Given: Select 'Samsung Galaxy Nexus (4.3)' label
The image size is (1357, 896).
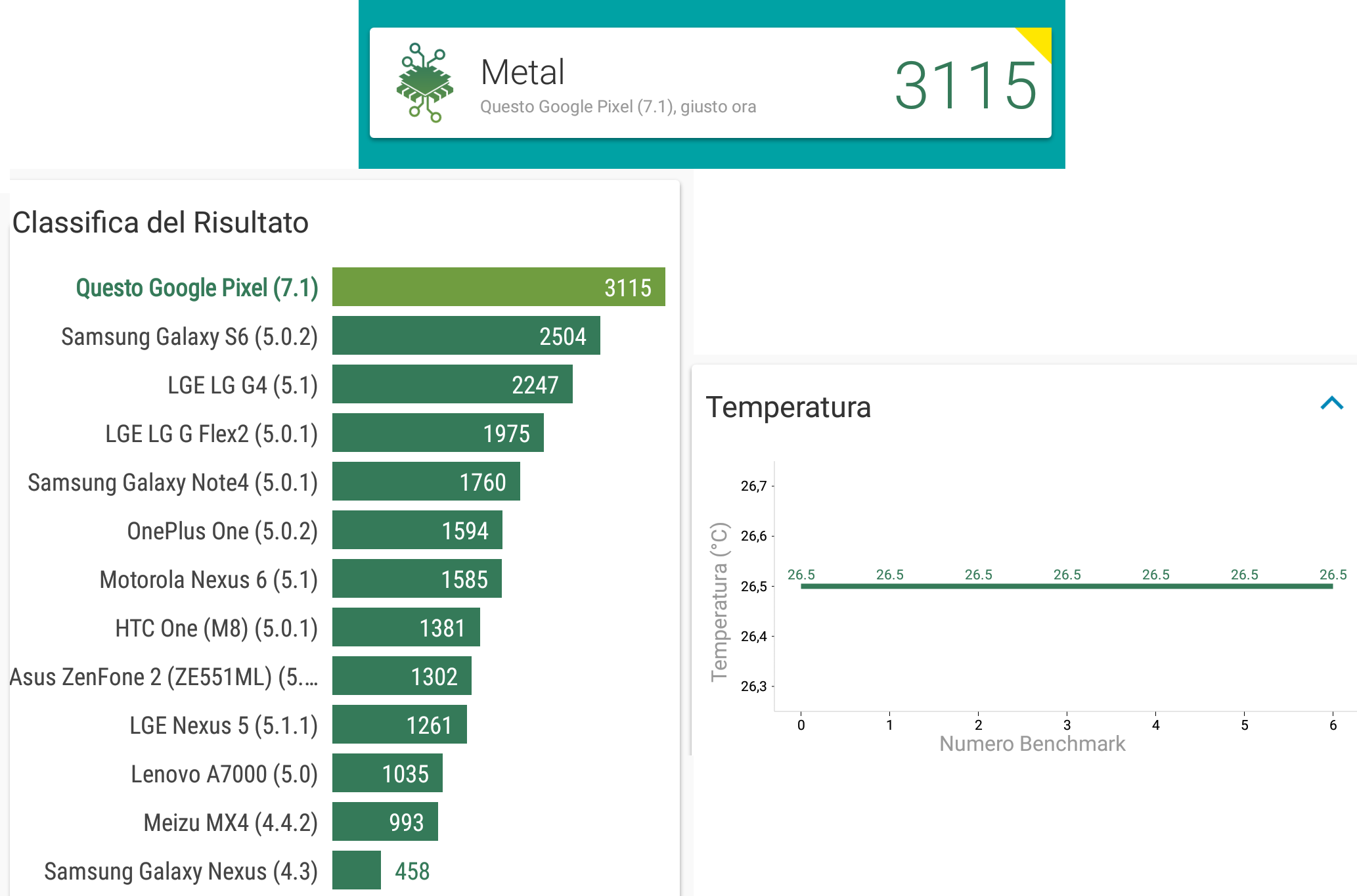Looking at the screenshot, I should (x=181, y=871).
